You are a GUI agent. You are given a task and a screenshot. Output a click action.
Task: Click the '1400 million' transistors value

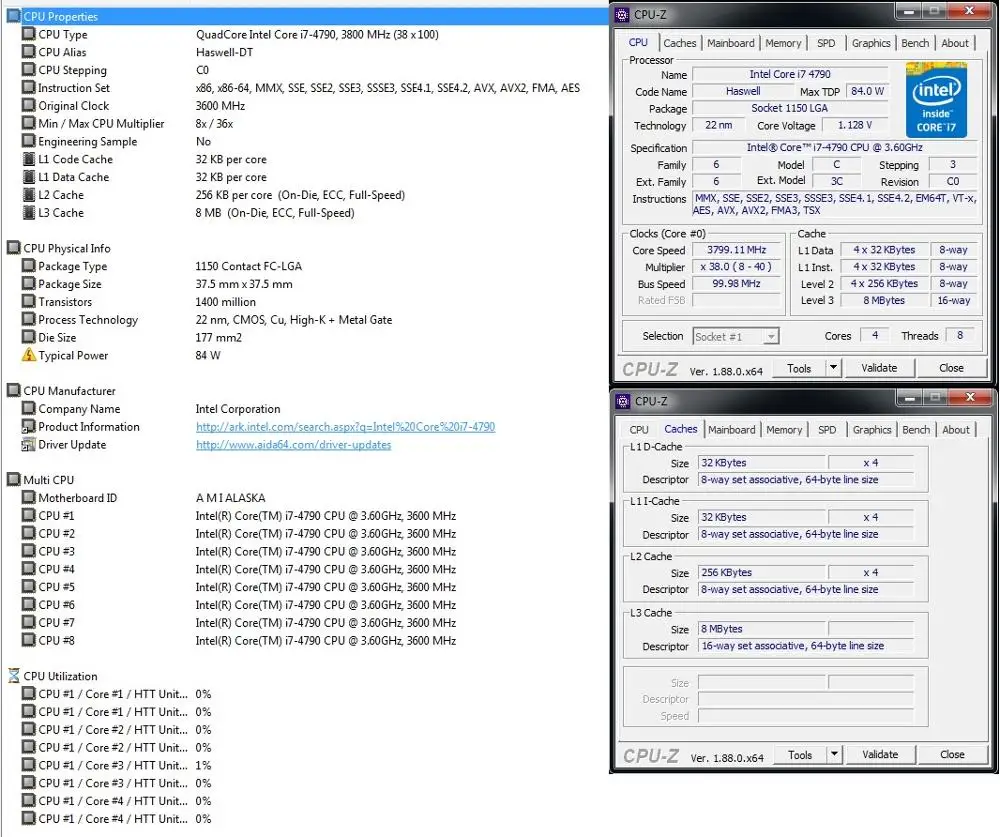226,302
